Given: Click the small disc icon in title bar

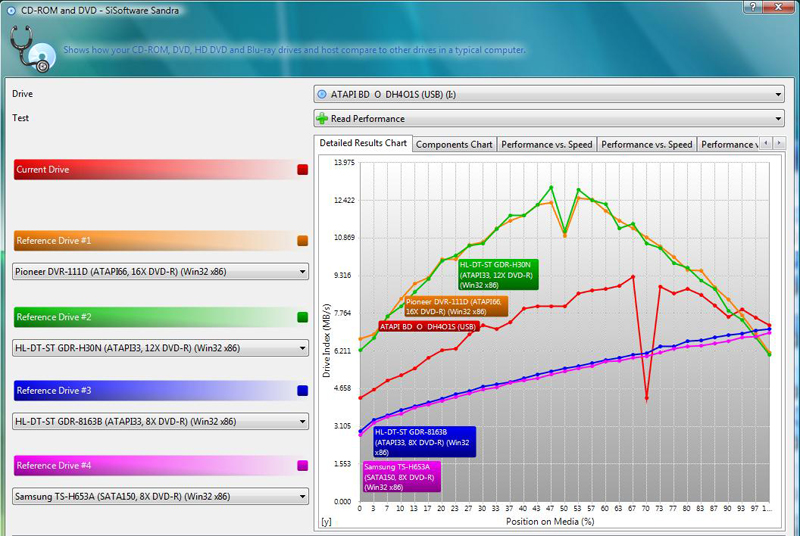Looking at the screenshot, I should point(11,10).
